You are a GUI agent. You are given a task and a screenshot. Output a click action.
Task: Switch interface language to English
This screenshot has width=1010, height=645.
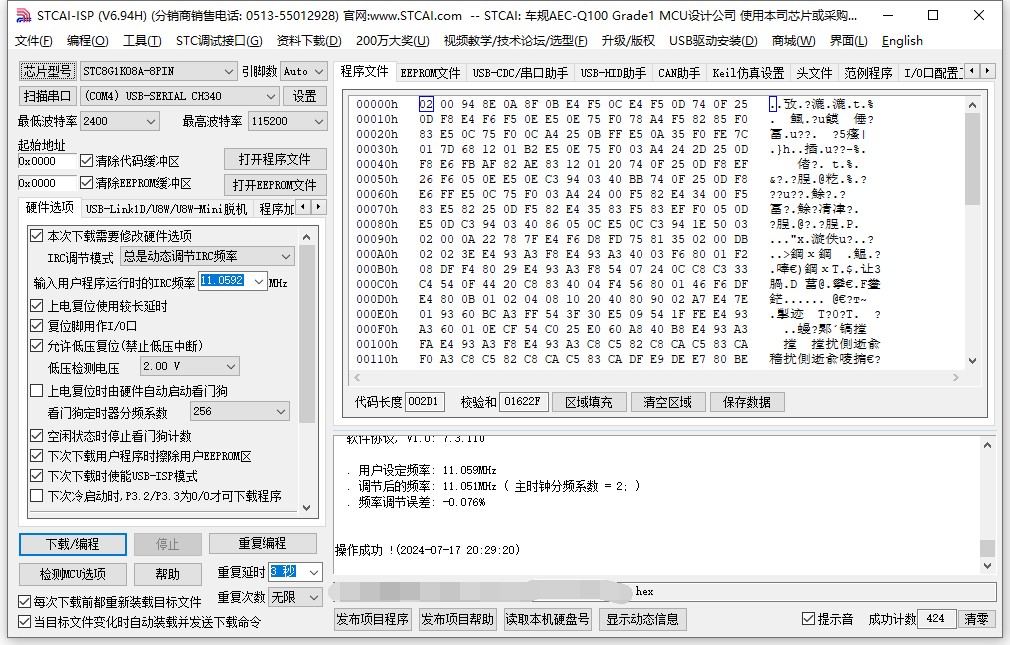[902, 41]
